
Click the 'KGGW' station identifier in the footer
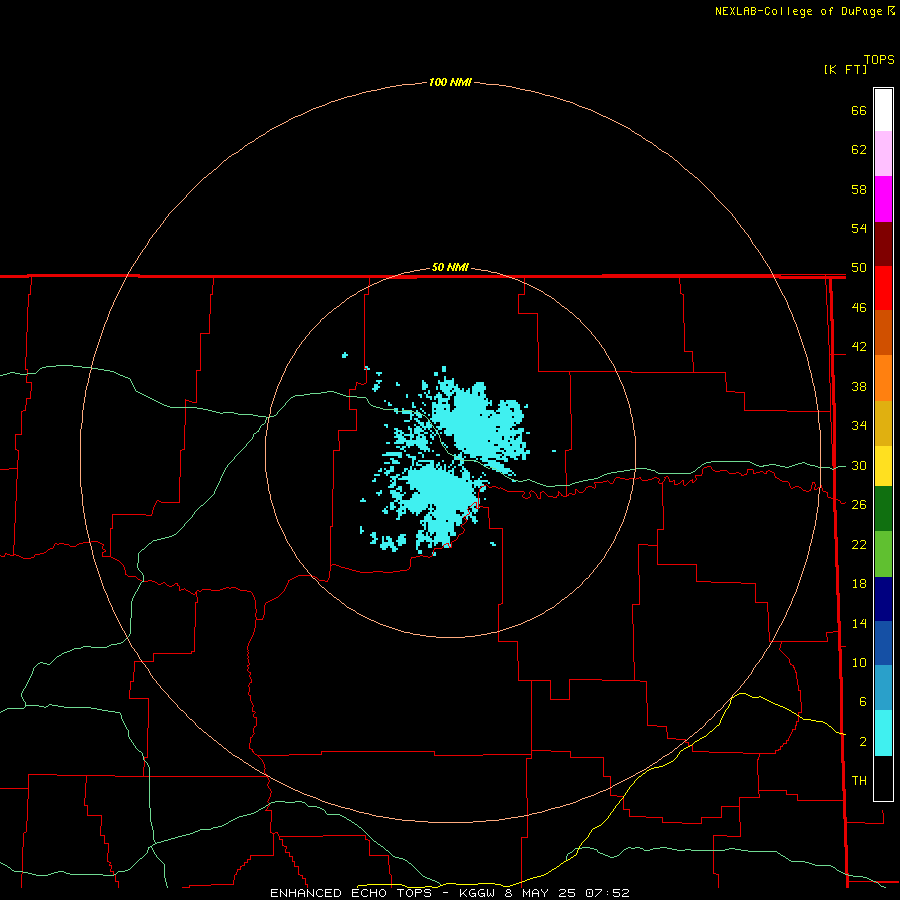point(478,893)
